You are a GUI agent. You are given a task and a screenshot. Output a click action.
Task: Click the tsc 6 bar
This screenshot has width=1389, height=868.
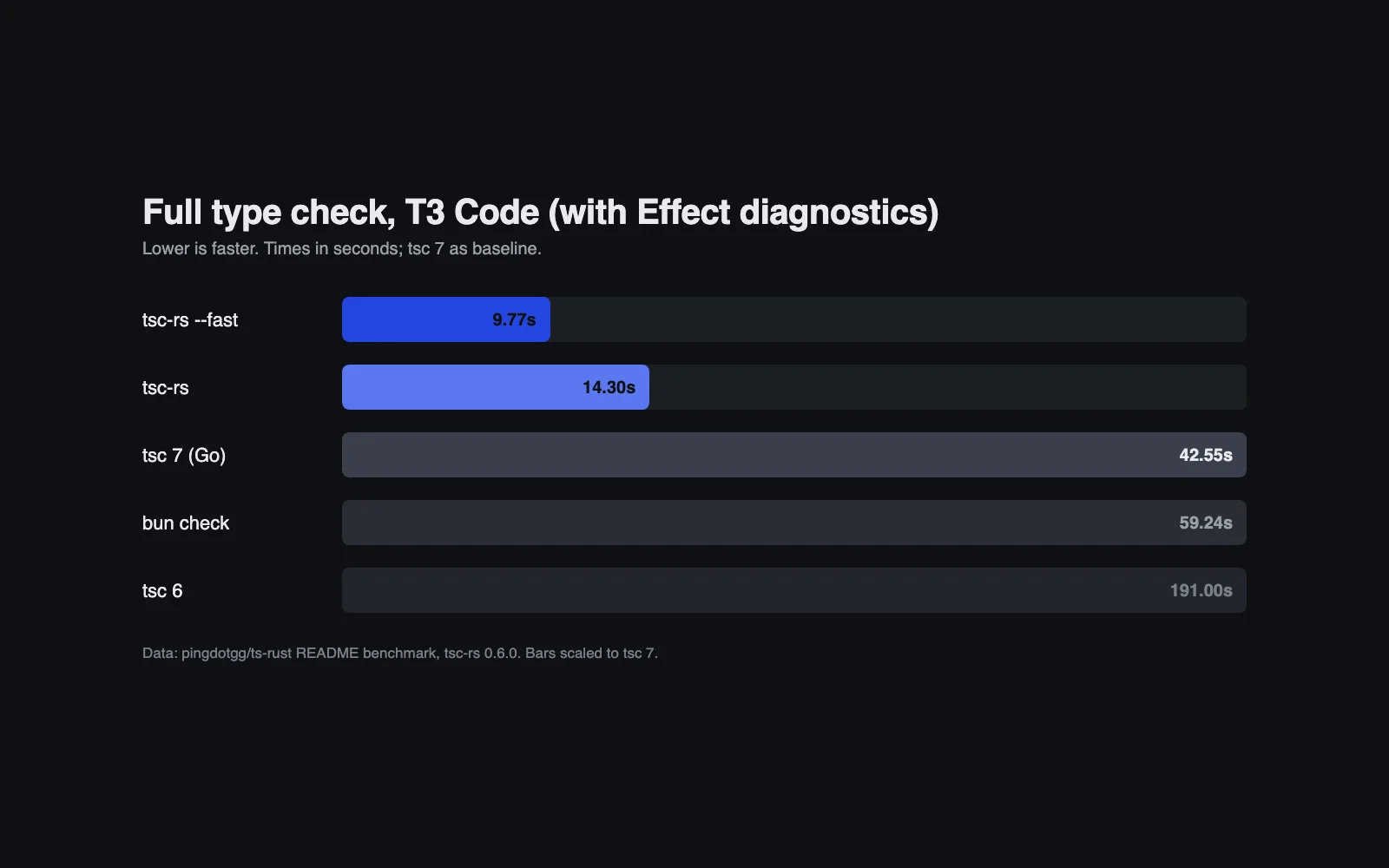point(794,590)
